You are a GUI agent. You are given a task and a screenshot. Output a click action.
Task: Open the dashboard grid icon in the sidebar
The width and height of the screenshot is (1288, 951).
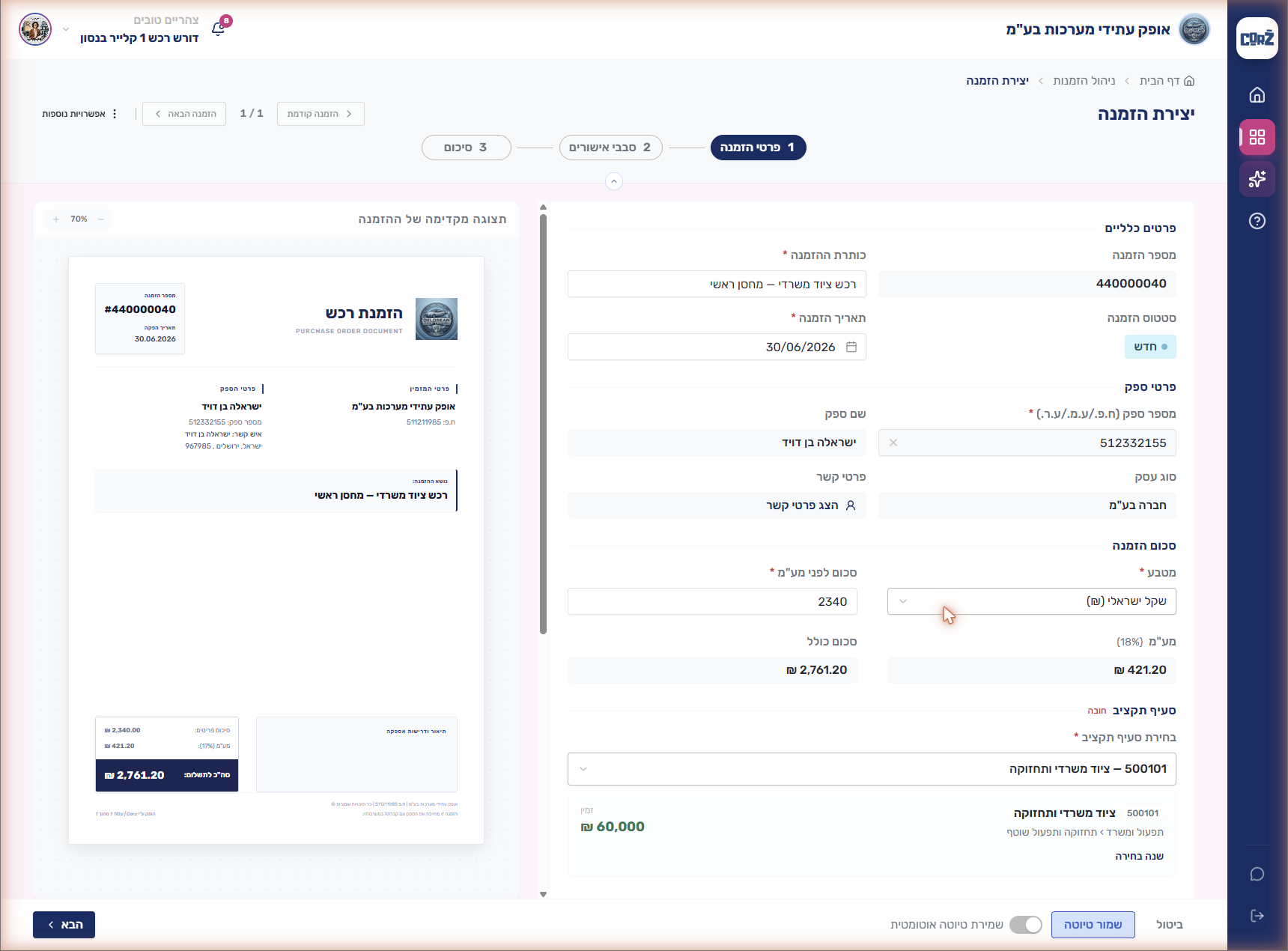1257,137
